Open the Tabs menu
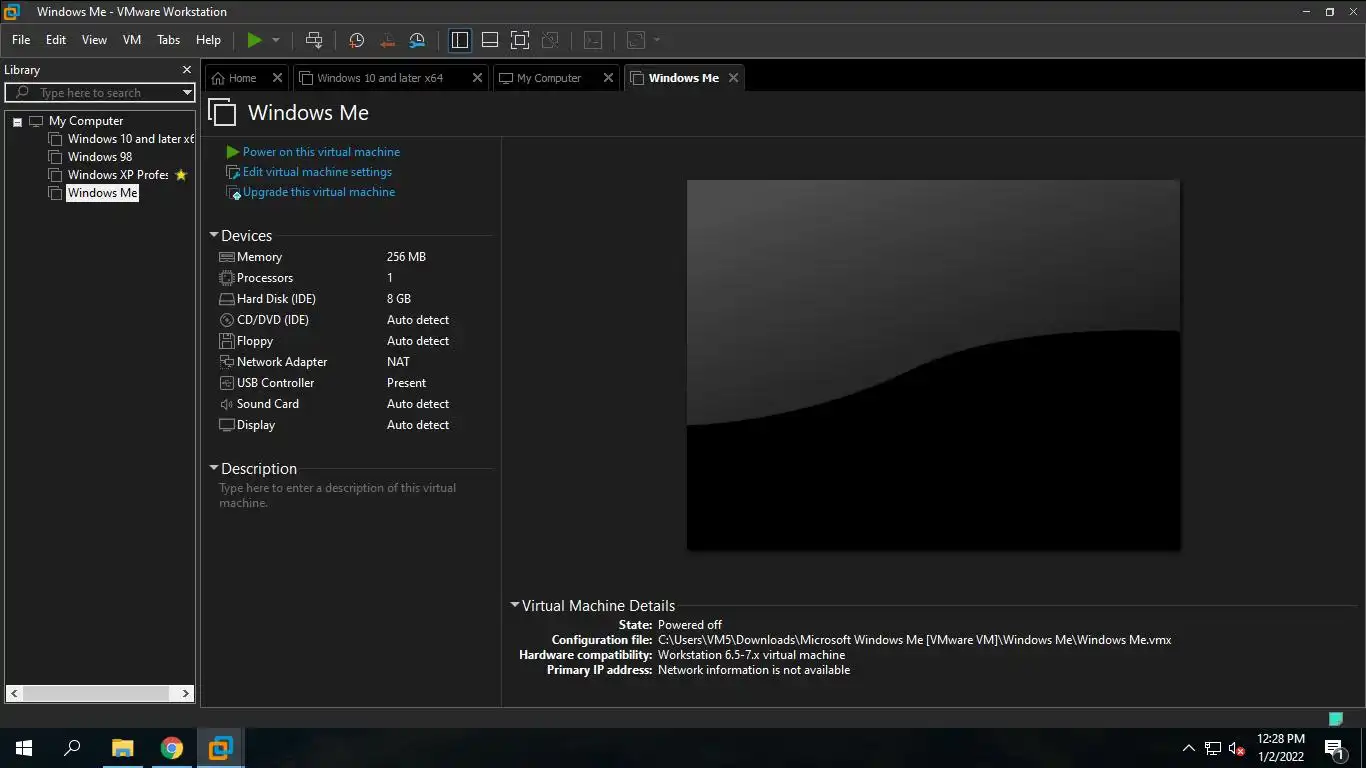This screenshot has height=768, width=1366. pyautogui.click(x=169, y=40)
